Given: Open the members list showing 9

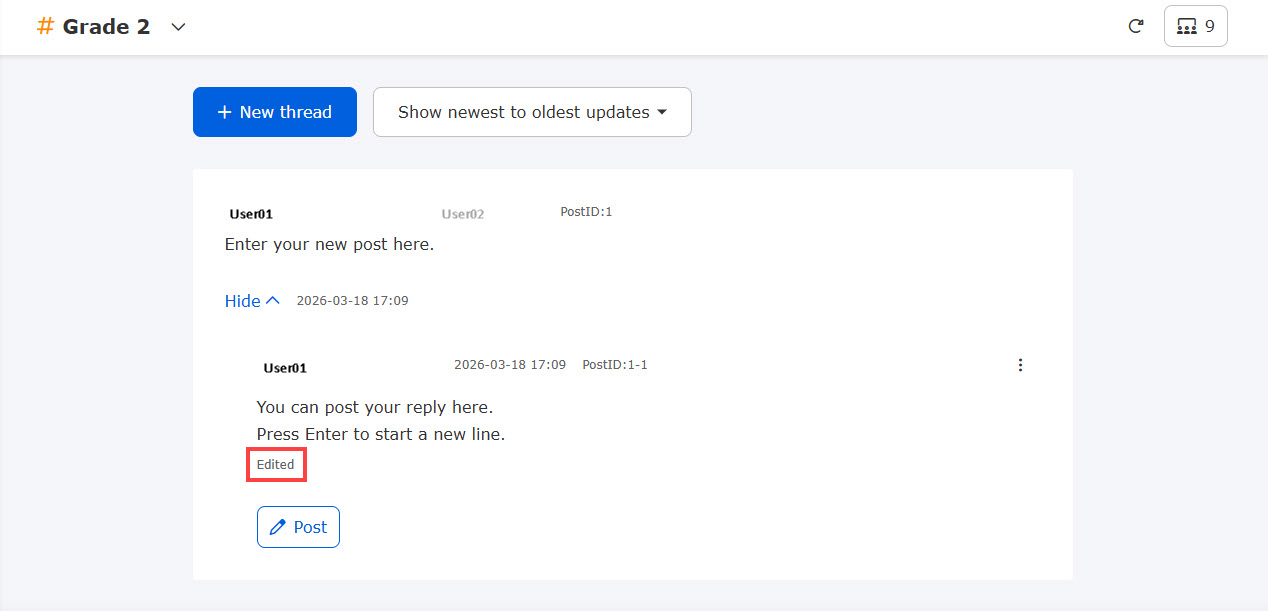Looking at the screenshot, I should click(x=1195, y=27).
